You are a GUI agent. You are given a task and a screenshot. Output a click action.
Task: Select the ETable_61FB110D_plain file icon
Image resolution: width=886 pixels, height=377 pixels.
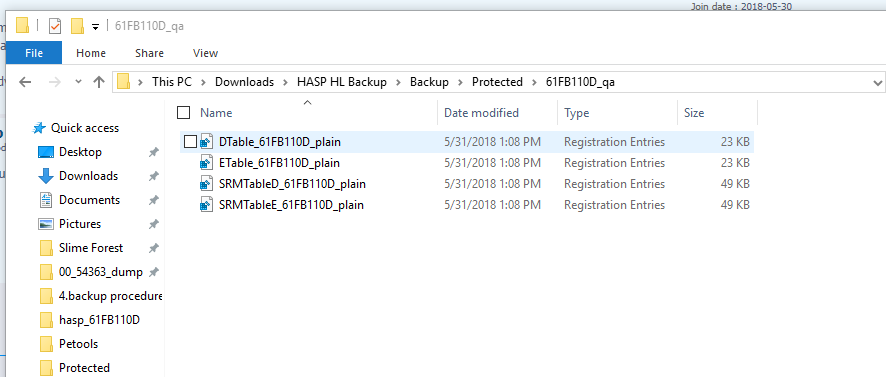pos(207,163)
